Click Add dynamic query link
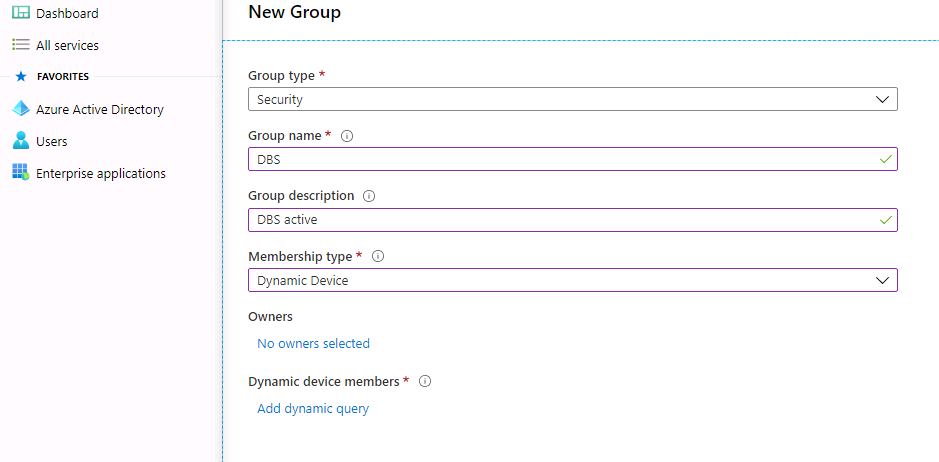939x462 pixels. pyautogui.click(x=313, y=408)
